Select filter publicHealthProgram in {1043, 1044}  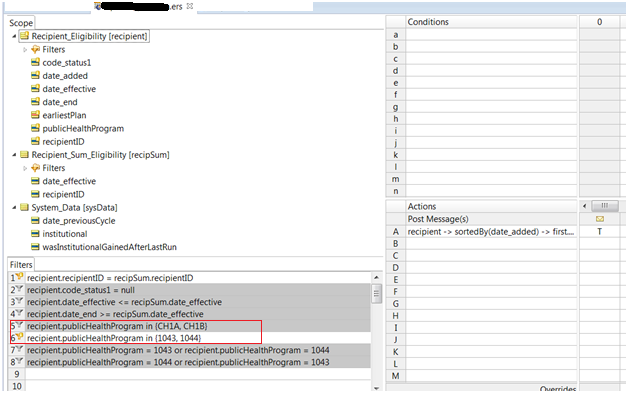click(x=198, y=338)
